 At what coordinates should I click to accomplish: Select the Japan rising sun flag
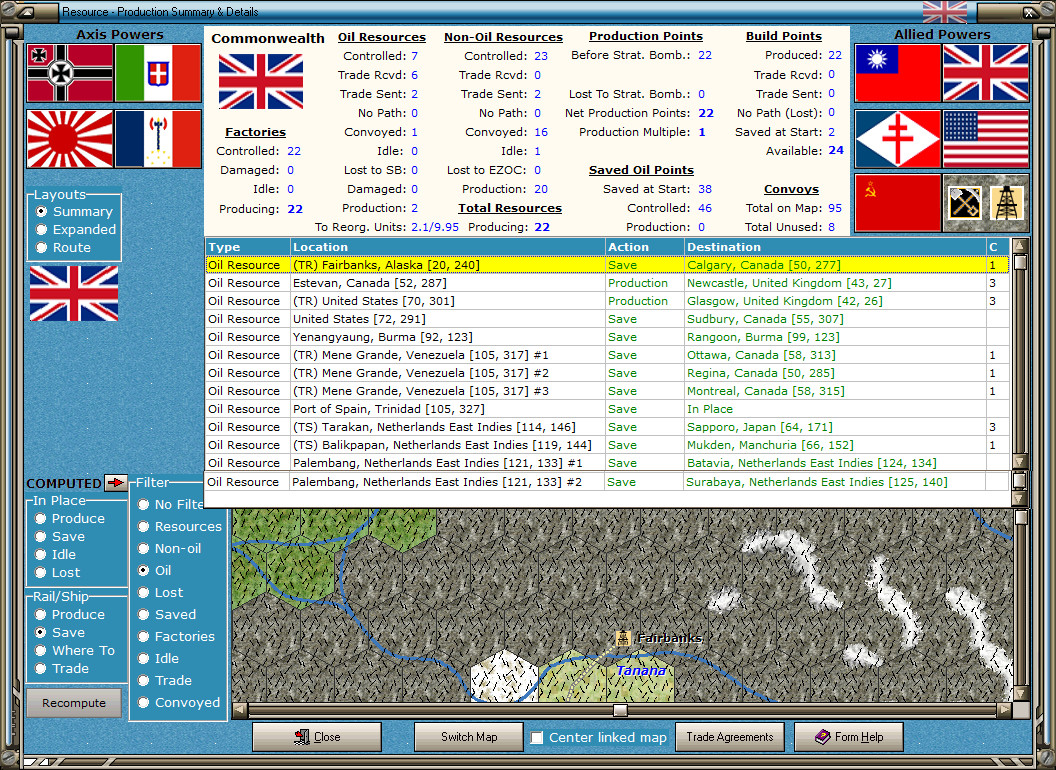(70, 139)
